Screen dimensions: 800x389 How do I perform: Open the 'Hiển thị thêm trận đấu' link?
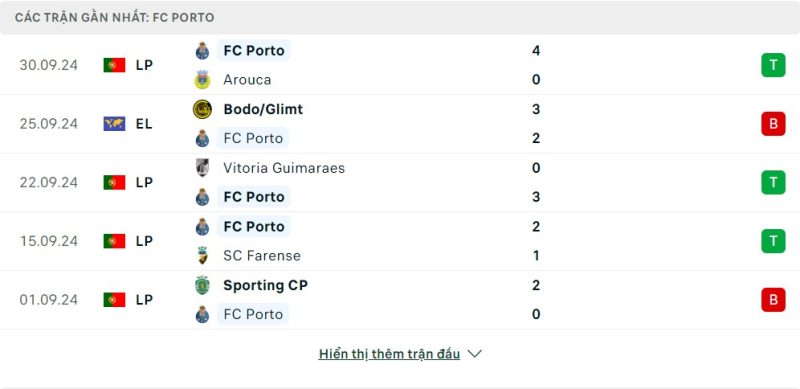tap(389, 354)
